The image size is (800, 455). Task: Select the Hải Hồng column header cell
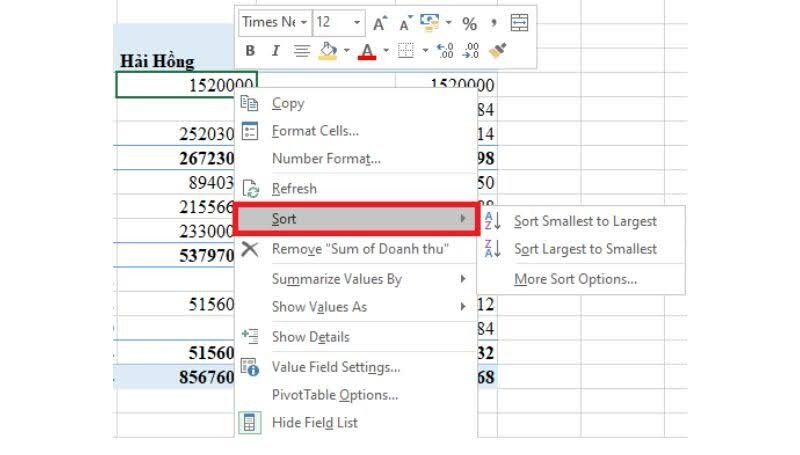[175, 61]
